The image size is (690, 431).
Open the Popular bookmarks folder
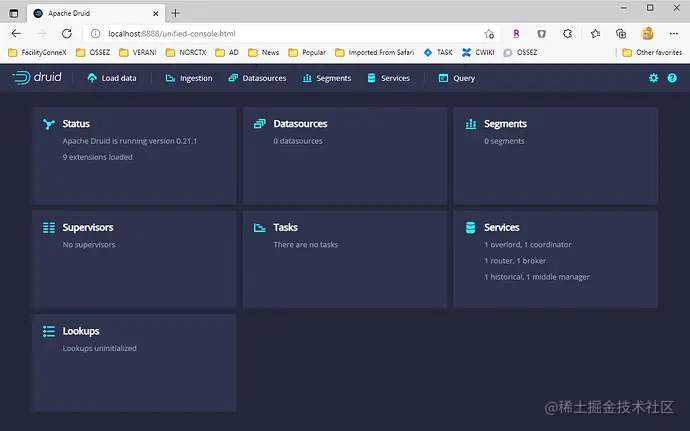[x=307, y=52]
